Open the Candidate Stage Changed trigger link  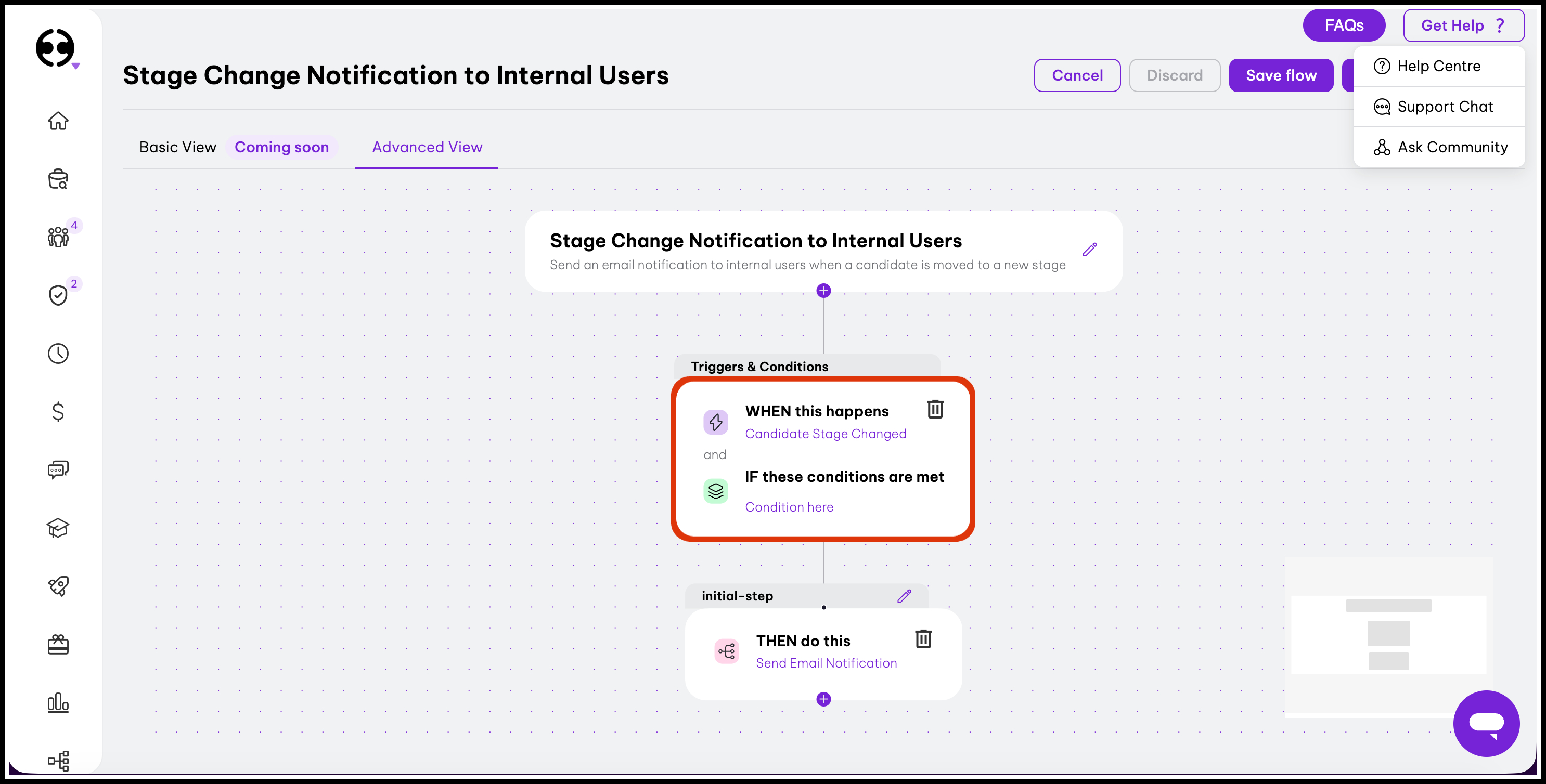coord(825,434)
